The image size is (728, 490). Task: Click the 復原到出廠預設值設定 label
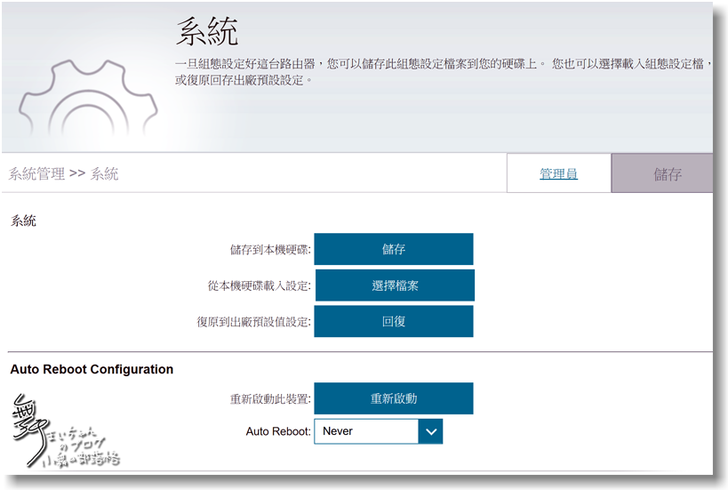tap(254, 322)
